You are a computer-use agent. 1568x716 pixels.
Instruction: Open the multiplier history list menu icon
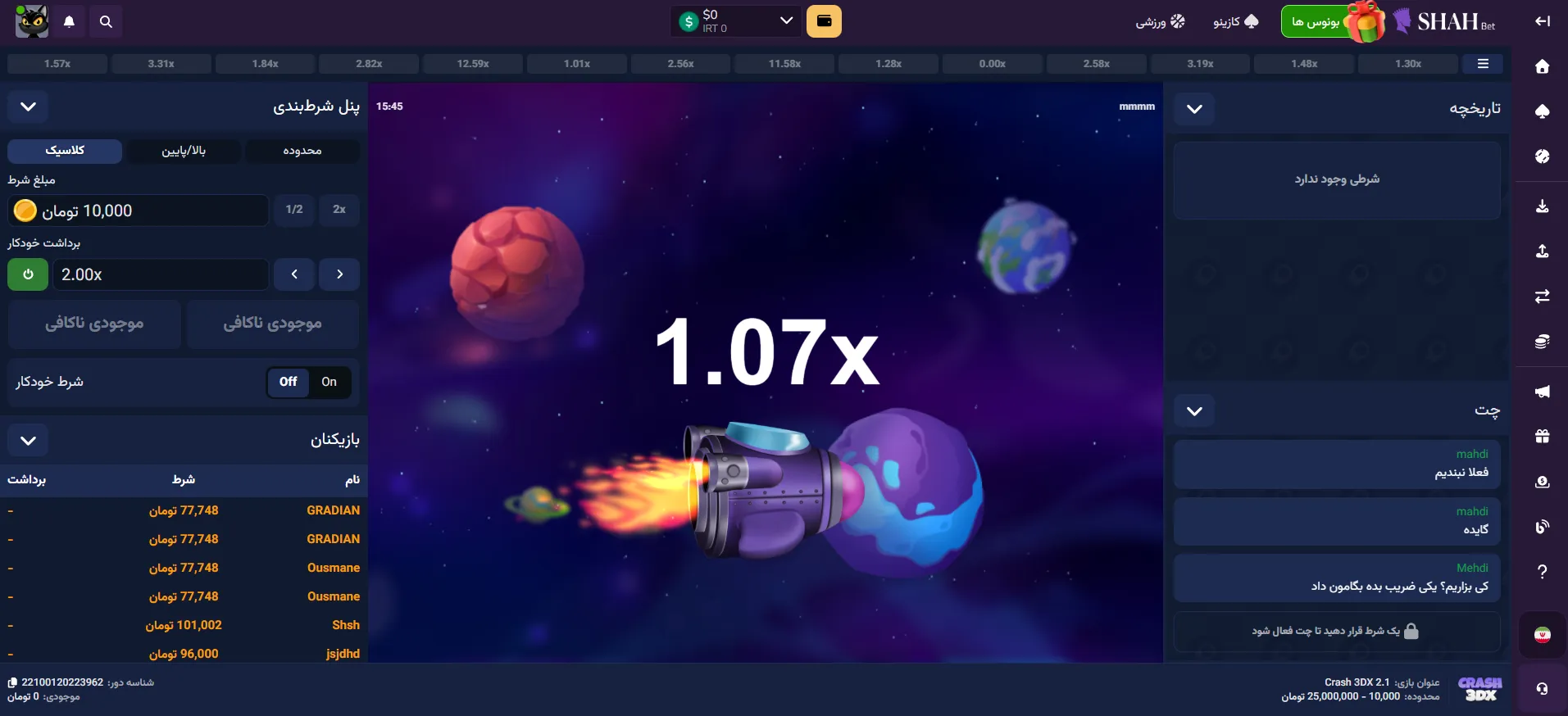1483,64
